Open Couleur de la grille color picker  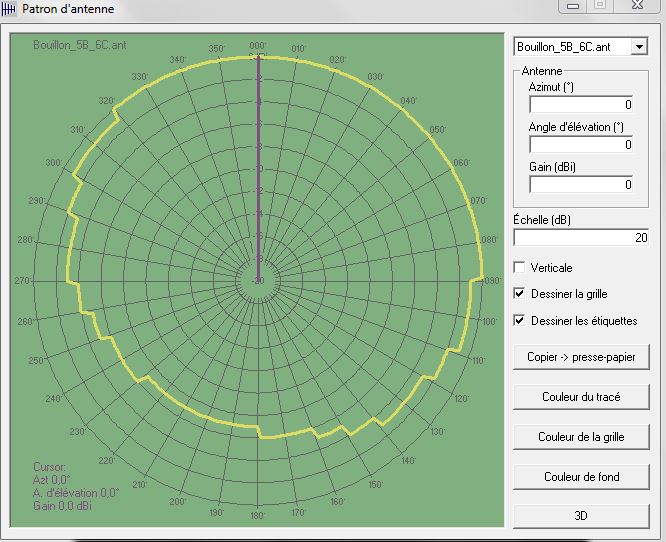point(581,437)
